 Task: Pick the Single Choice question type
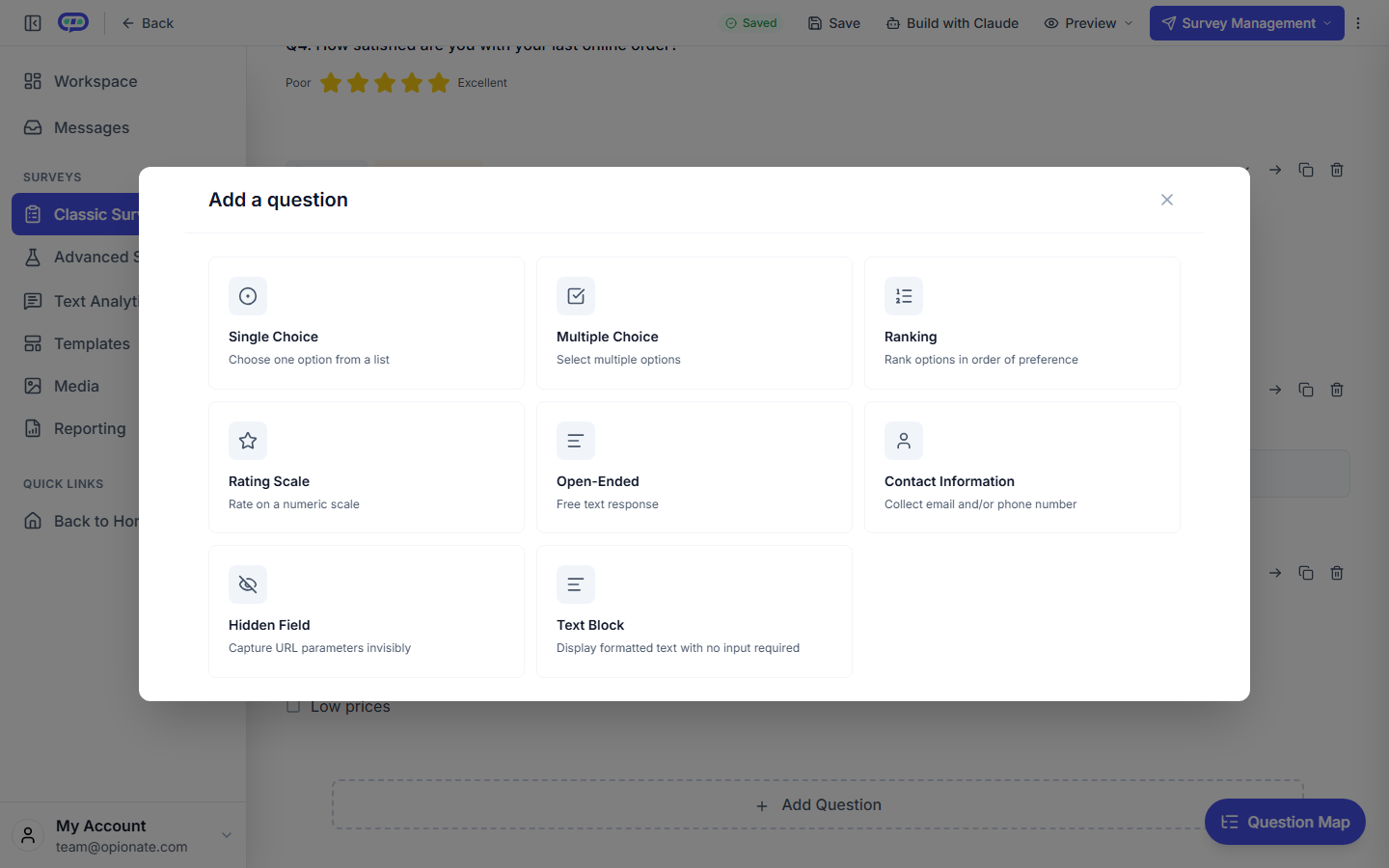point(367,323)
